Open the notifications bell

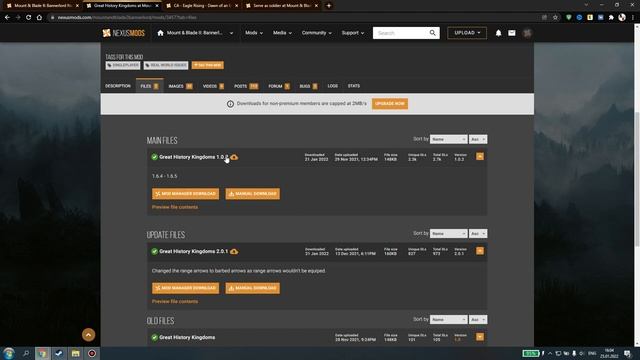[x=498, y=33]
